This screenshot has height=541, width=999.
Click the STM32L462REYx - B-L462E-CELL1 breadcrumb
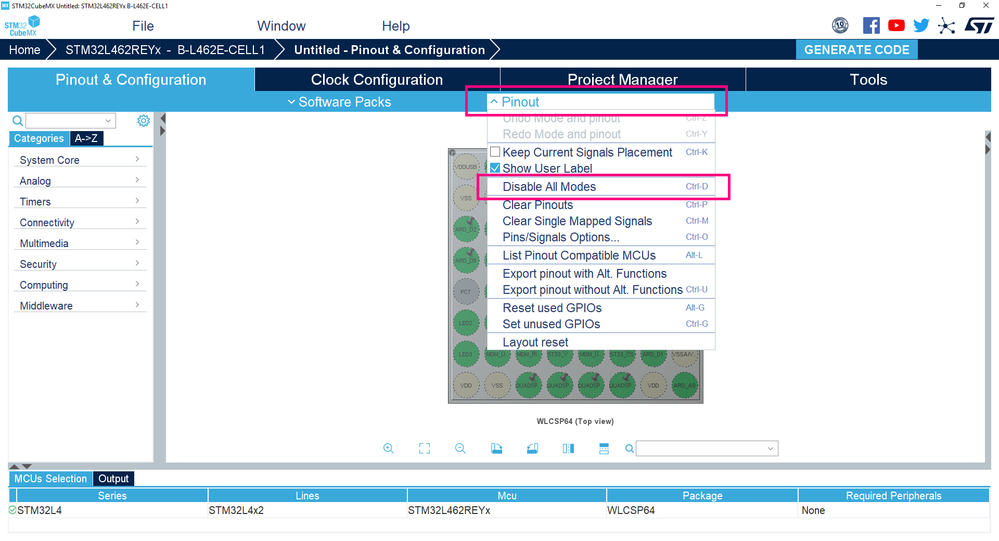pyautogui.click(x=165, y=50)
